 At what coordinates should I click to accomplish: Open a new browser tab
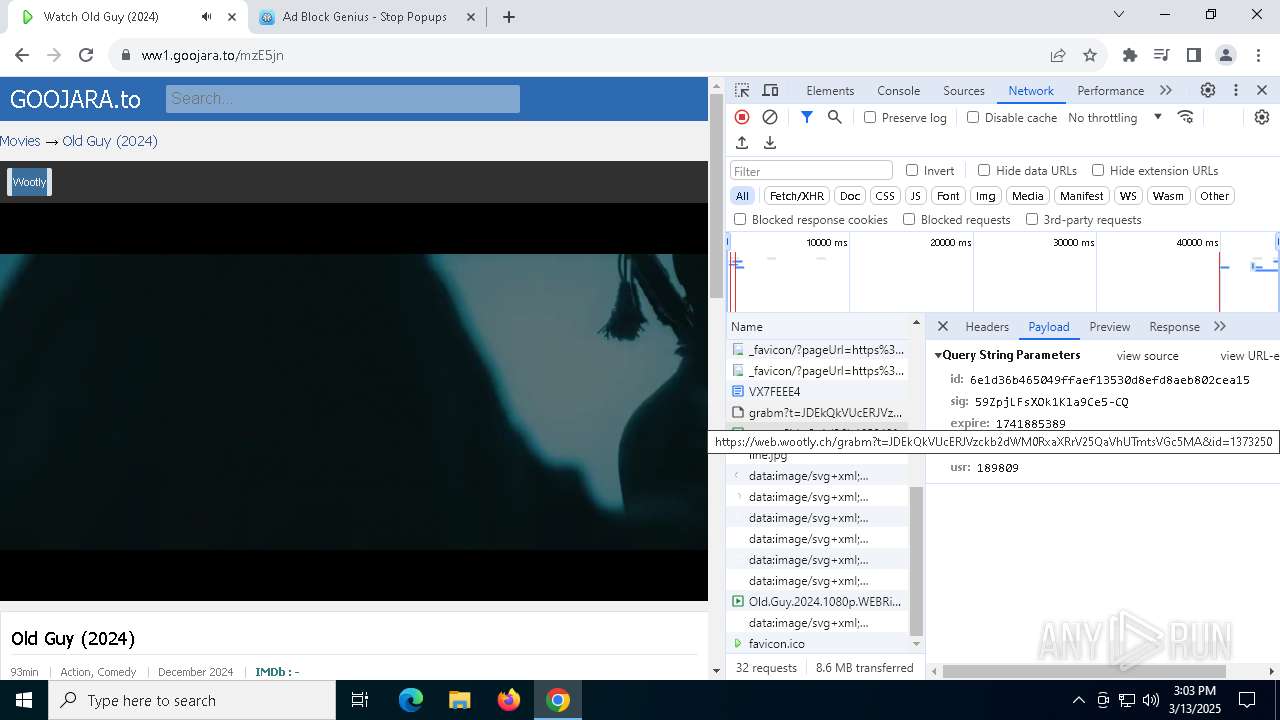pos(509,17)
